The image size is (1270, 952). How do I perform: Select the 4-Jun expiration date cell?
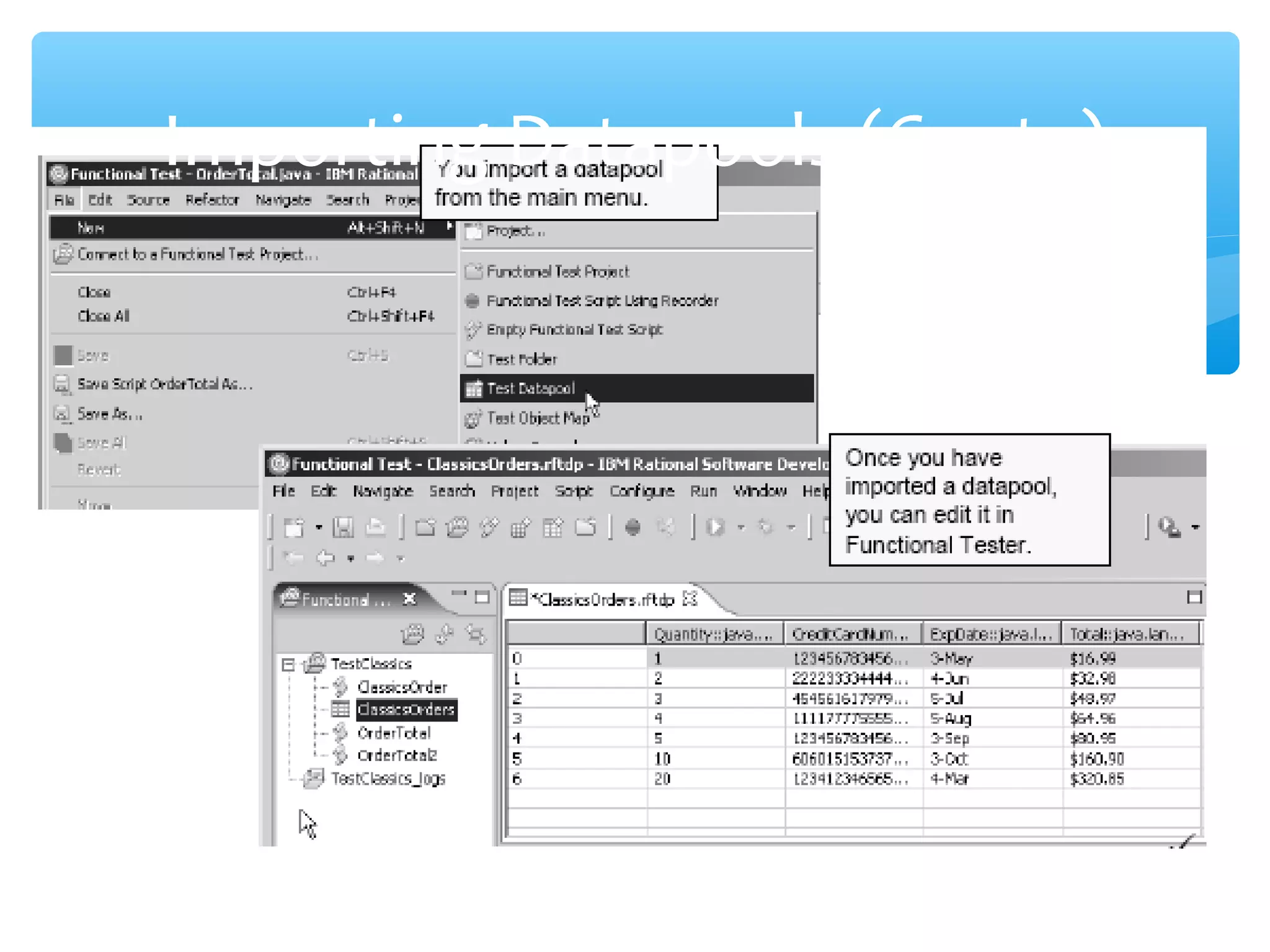992,678
